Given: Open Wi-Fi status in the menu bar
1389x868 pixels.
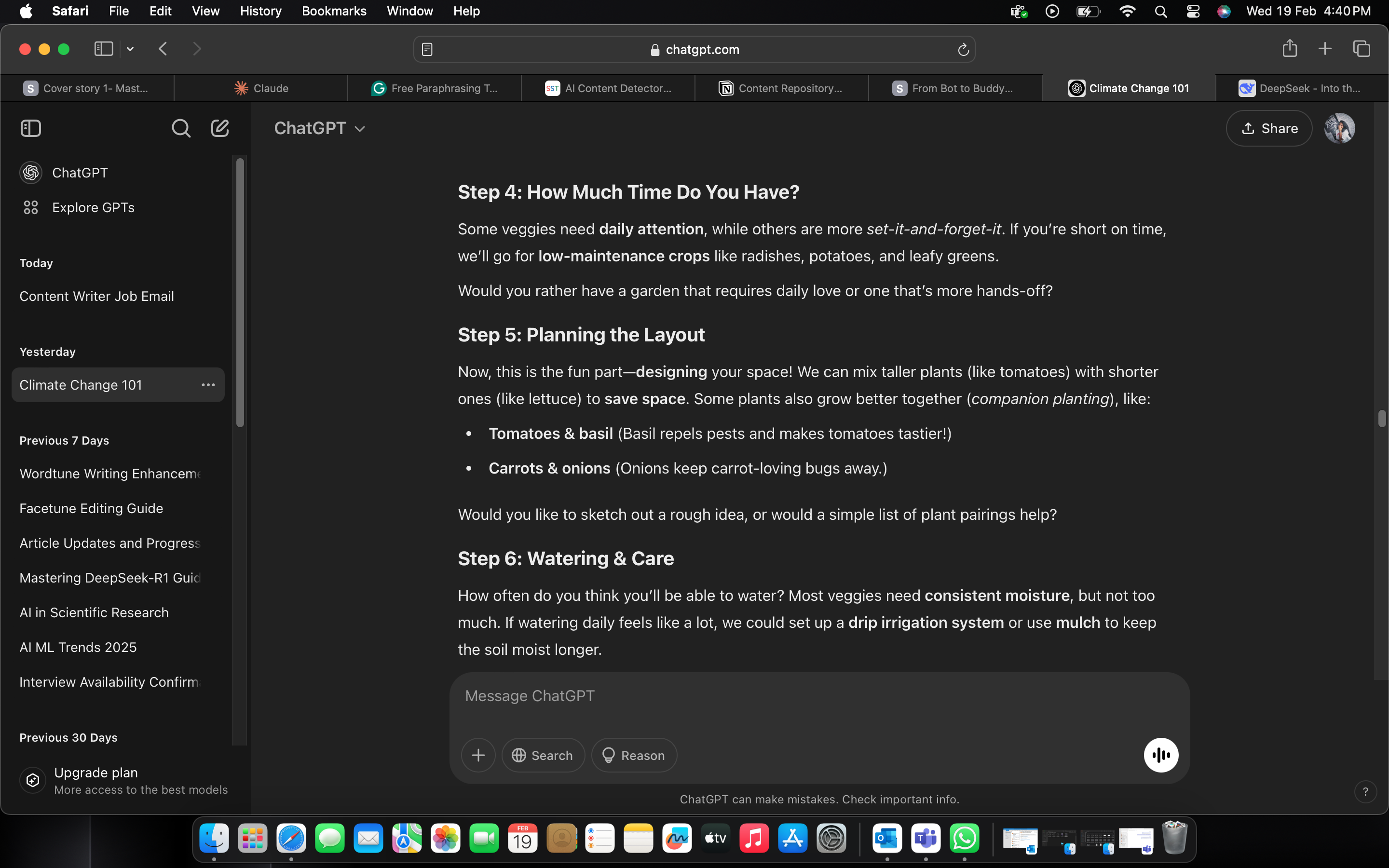Looking at the screenshot, I should (1127, 11).
